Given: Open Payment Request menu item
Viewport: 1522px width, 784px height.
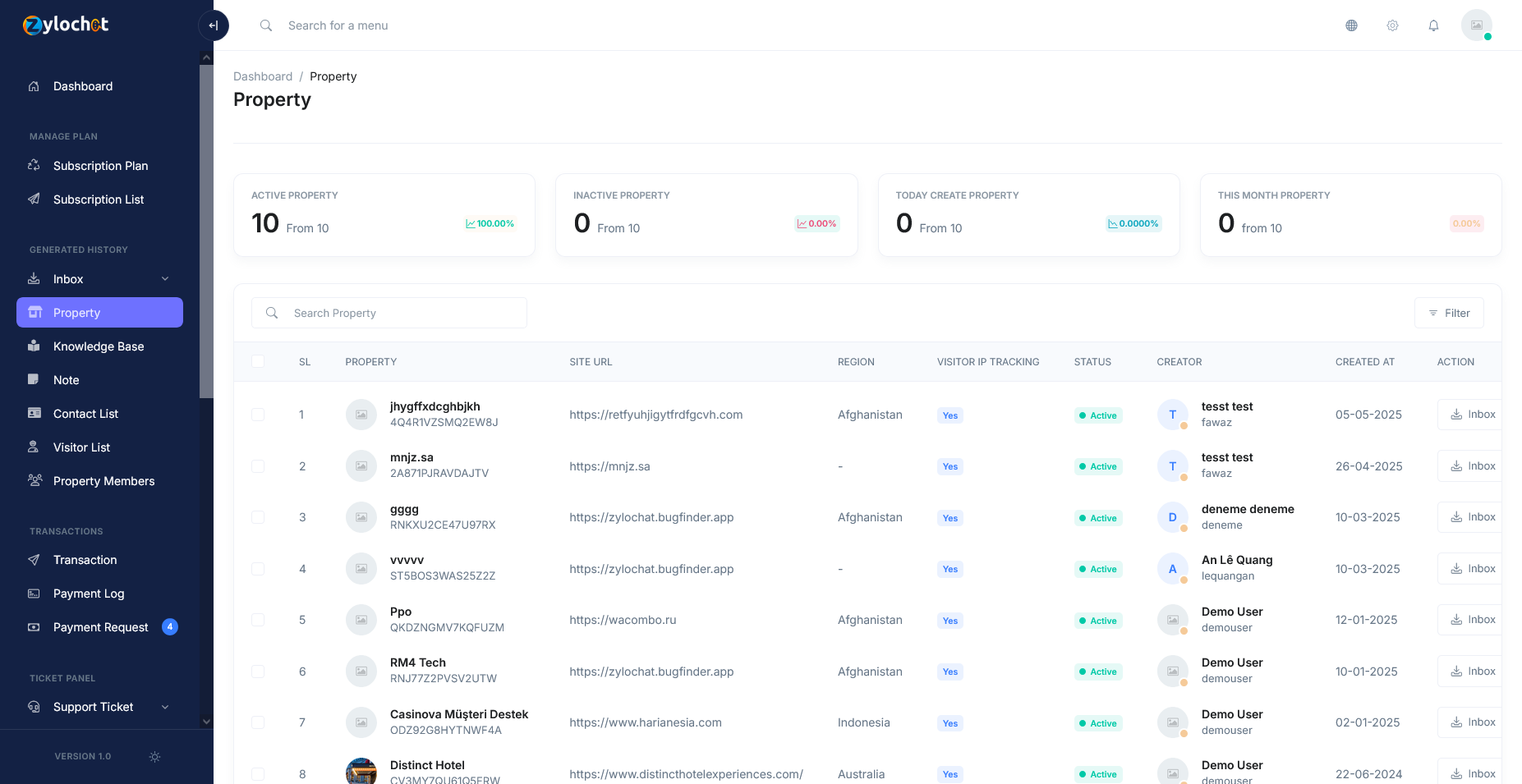Looking at the screenshot, I should pos(99,627).
